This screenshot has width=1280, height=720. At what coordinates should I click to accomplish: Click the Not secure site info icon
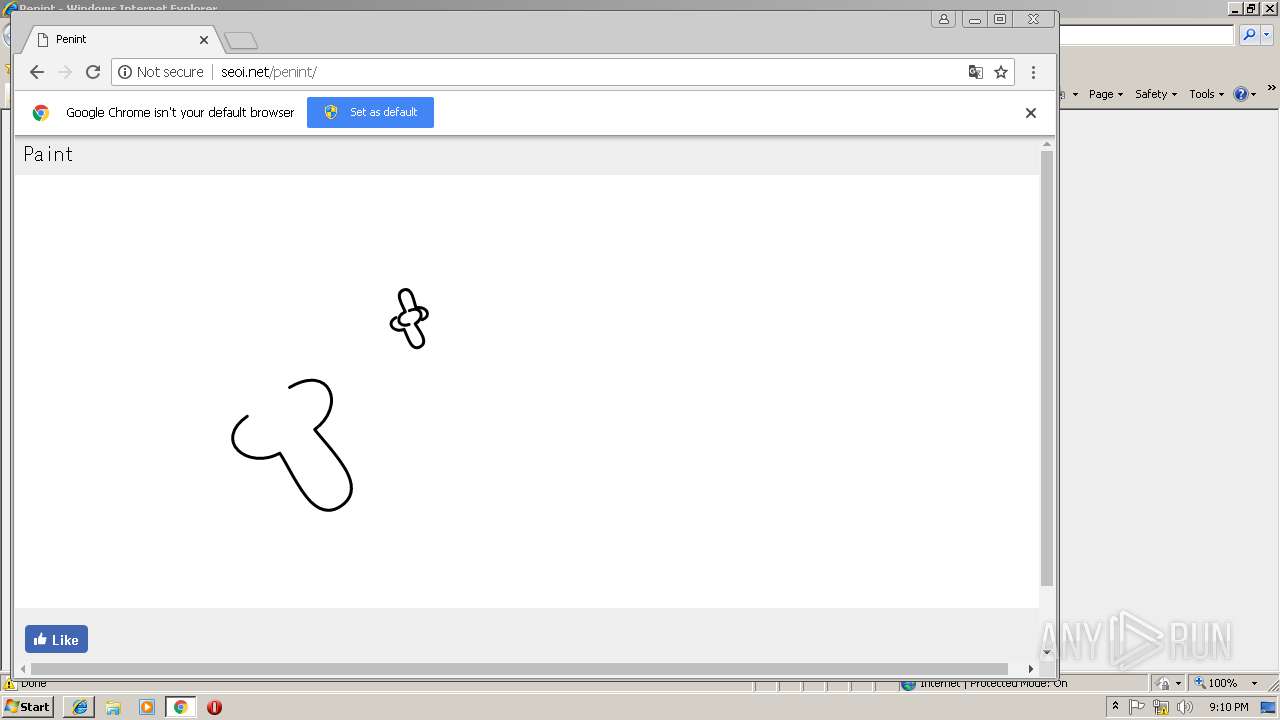[x=125, y=72]
